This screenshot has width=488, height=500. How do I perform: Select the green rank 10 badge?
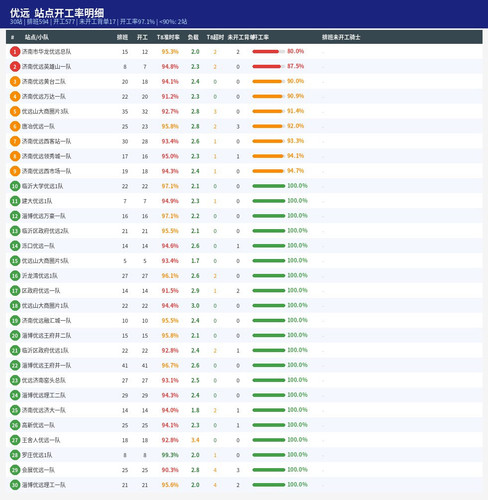tap(15, 186)
